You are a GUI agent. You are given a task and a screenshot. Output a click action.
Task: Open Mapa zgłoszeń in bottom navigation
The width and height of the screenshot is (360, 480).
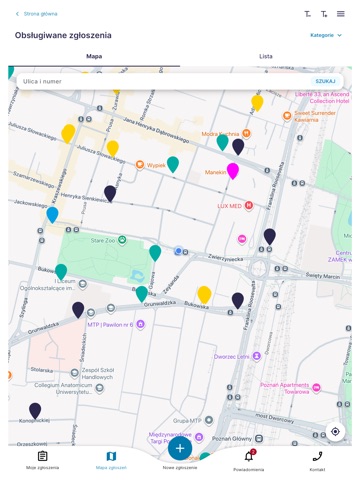[x=111, y=460]
